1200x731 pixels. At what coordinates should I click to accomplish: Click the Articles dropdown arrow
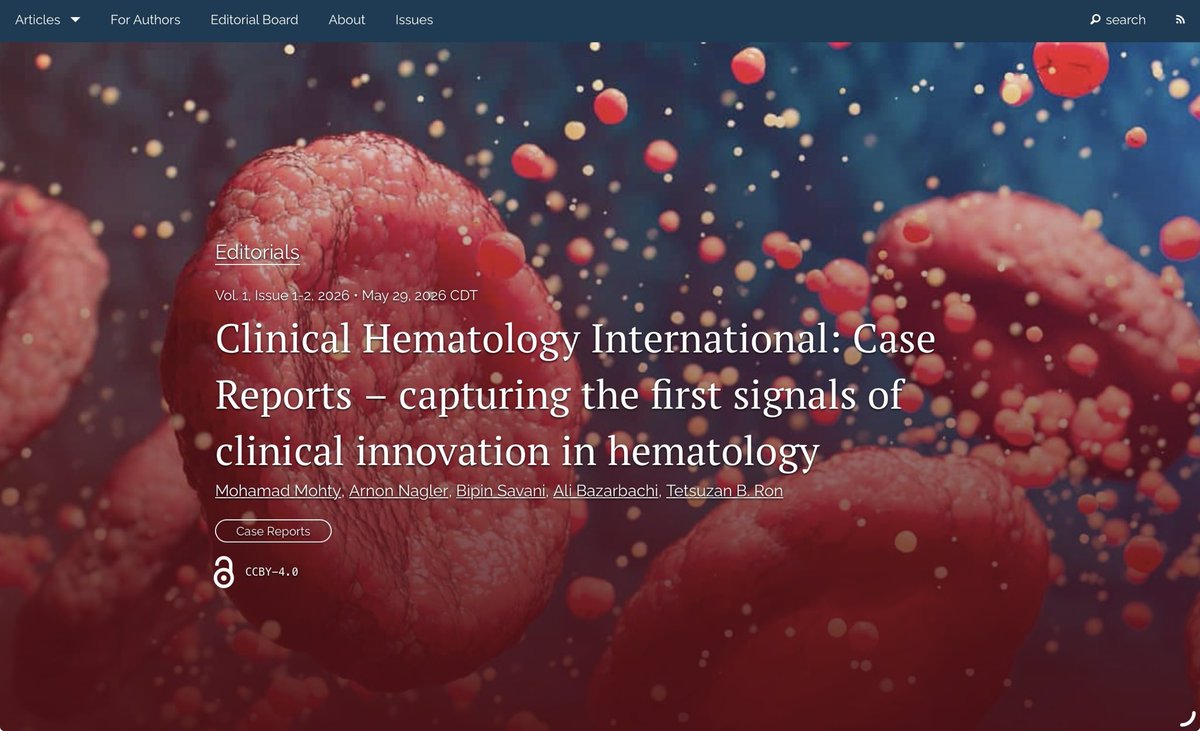tap(75, 20)
